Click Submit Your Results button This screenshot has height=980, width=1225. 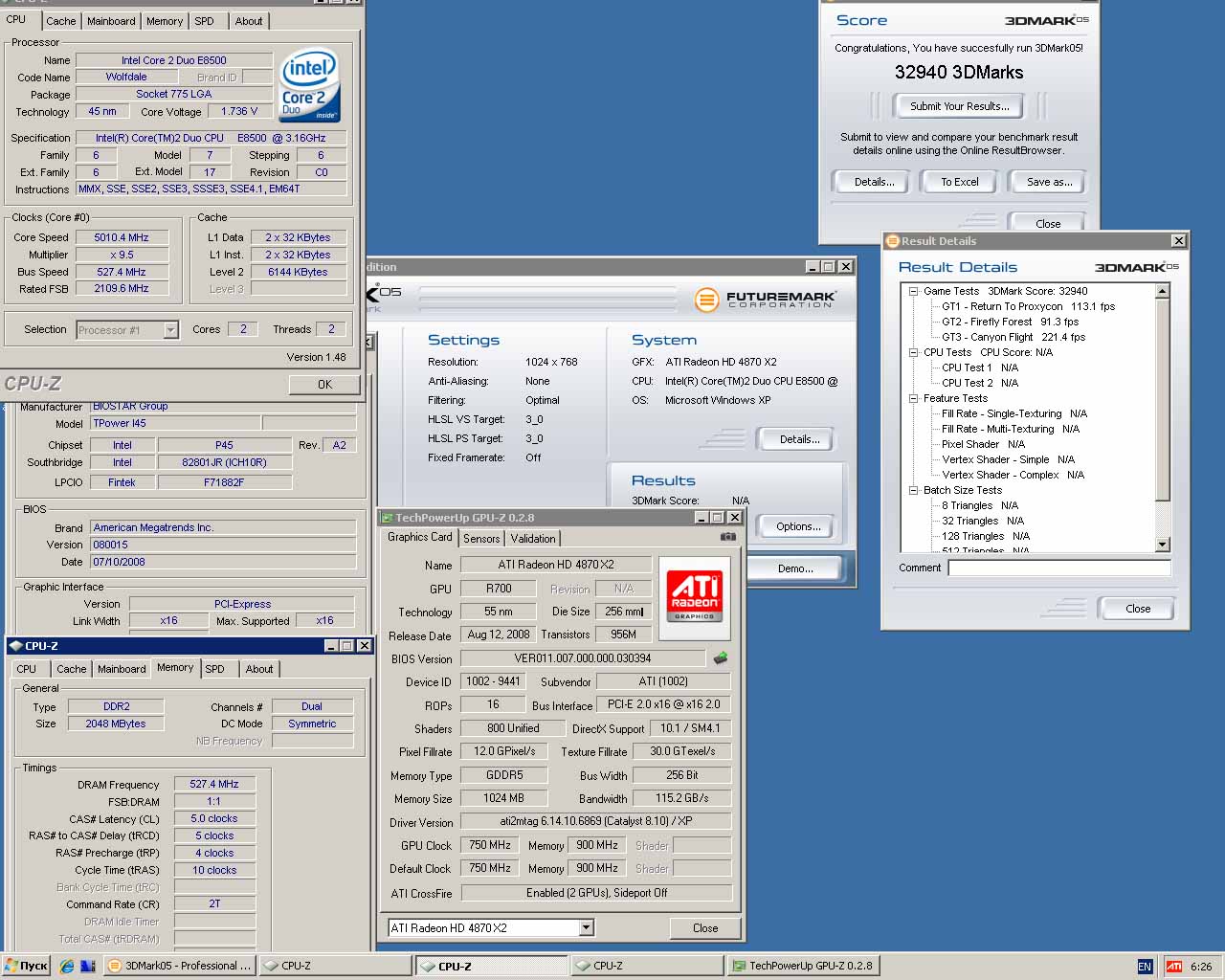(x=959, y=106)
